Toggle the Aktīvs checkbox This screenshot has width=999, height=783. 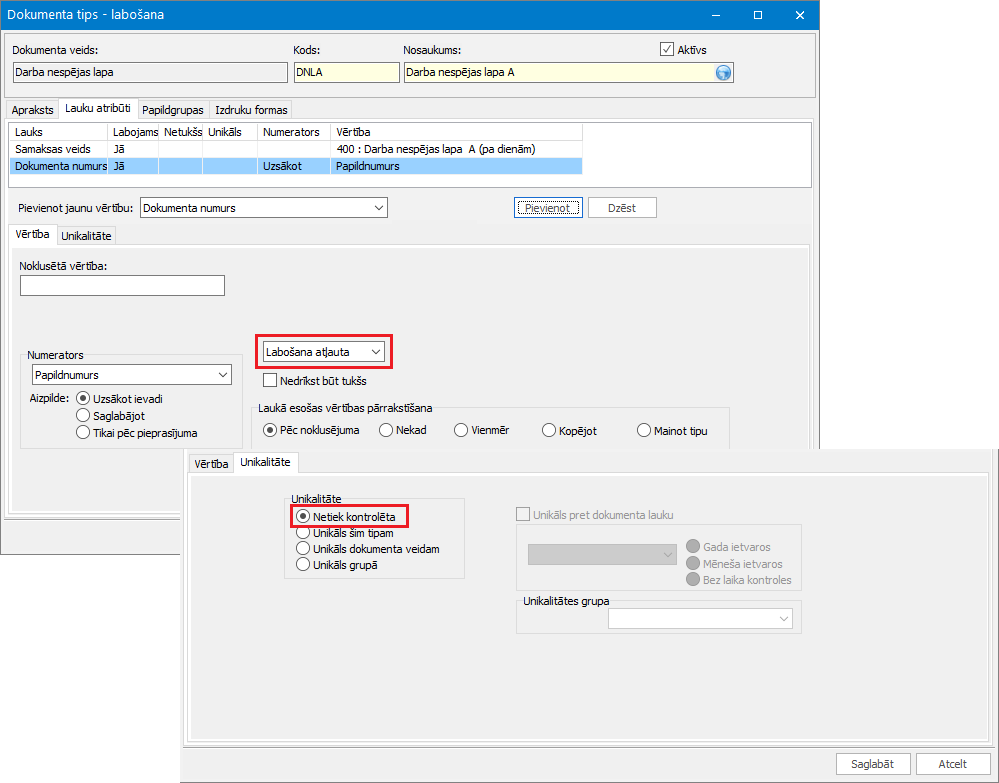[666, 50]
